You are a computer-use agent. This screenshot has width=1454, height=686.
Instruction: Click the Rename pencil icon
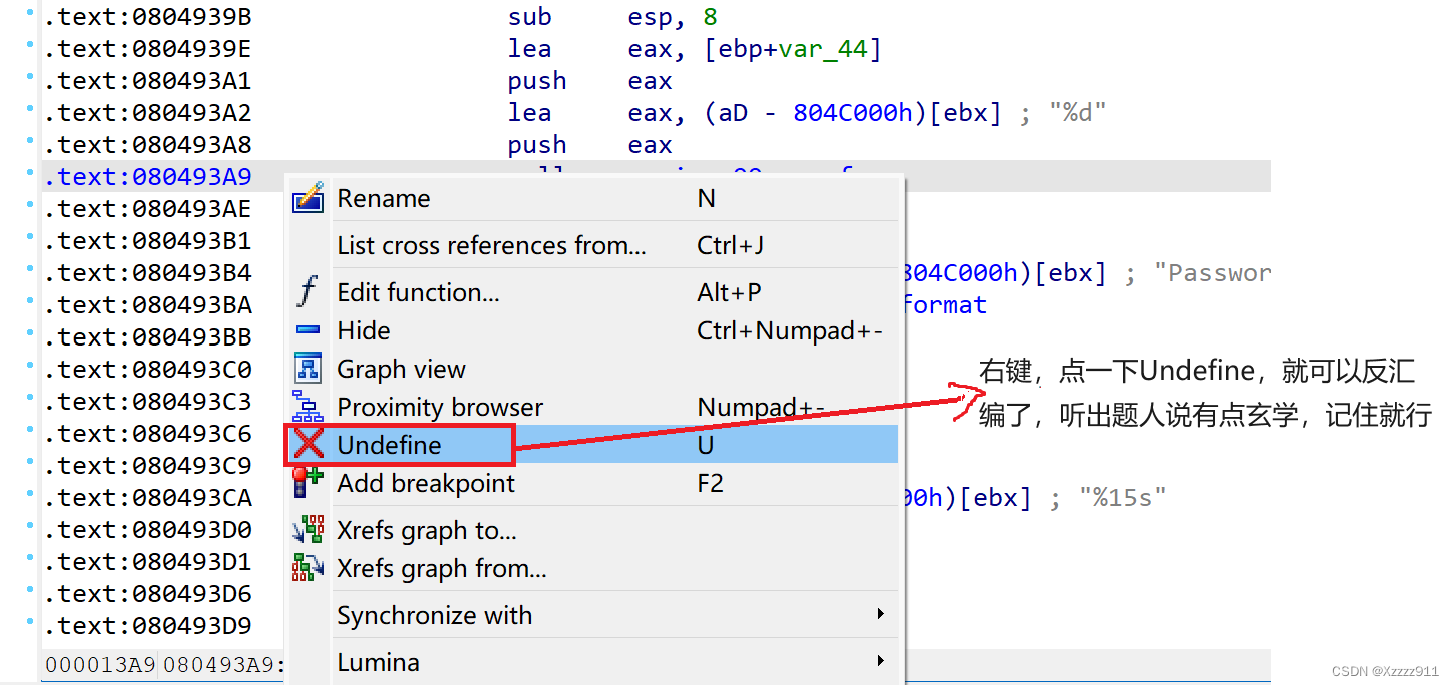[308, 198]
